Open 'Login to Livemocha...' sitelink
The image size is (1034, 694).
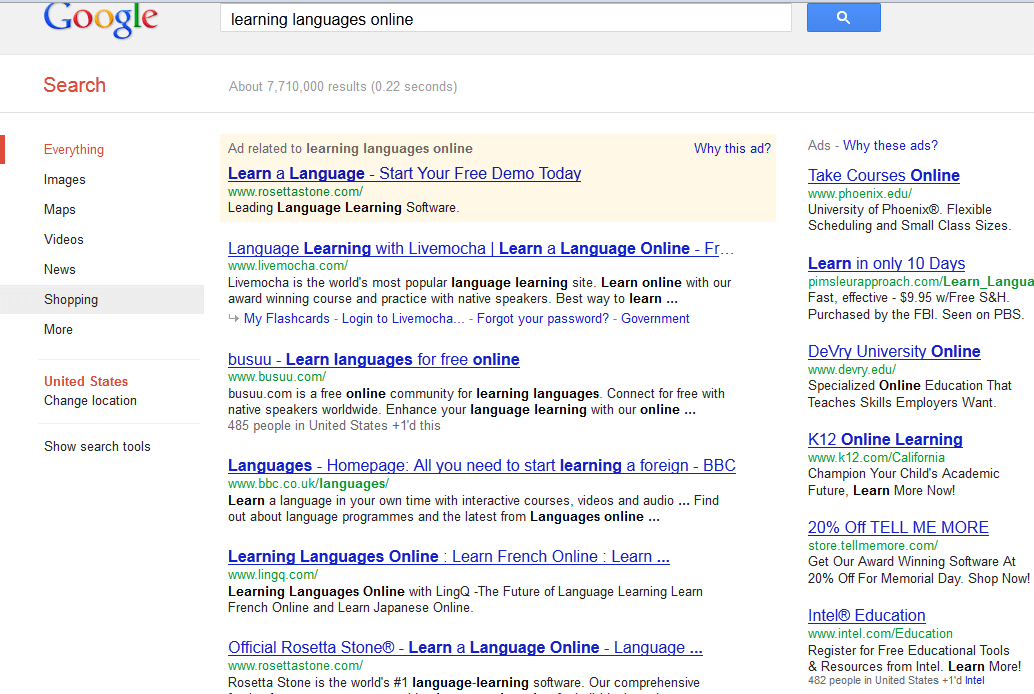pos(403,319)
